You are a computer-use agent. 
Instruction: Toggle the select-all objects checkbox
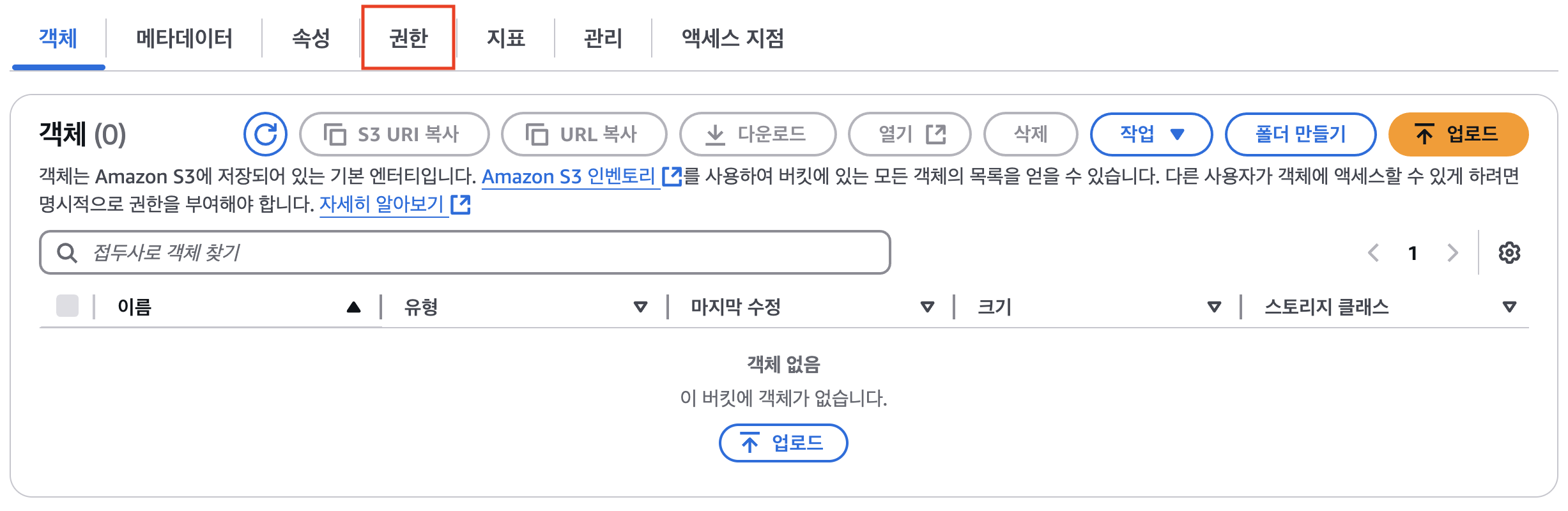click(x=67, y=306)
